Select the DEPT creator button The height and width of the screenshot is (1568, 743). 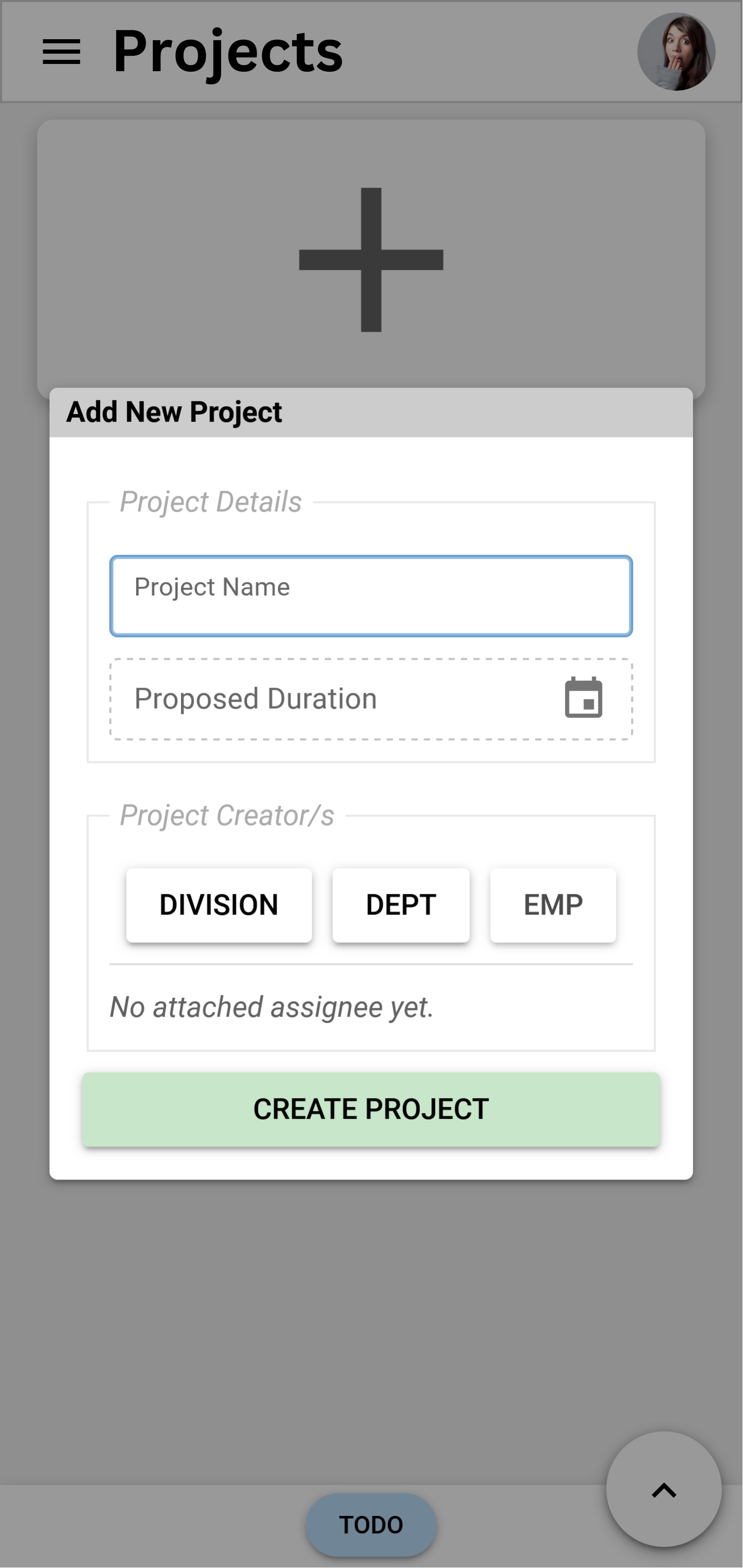[x=401, y=905]
